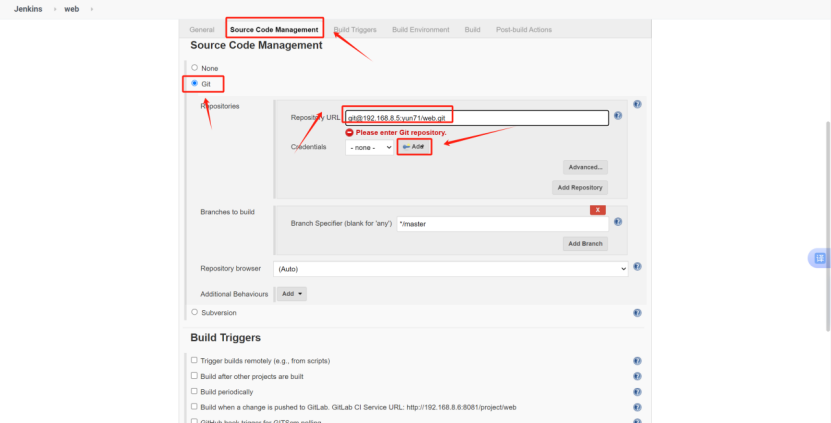Expand the Repository browser Auto dropdown

[450, 269]
